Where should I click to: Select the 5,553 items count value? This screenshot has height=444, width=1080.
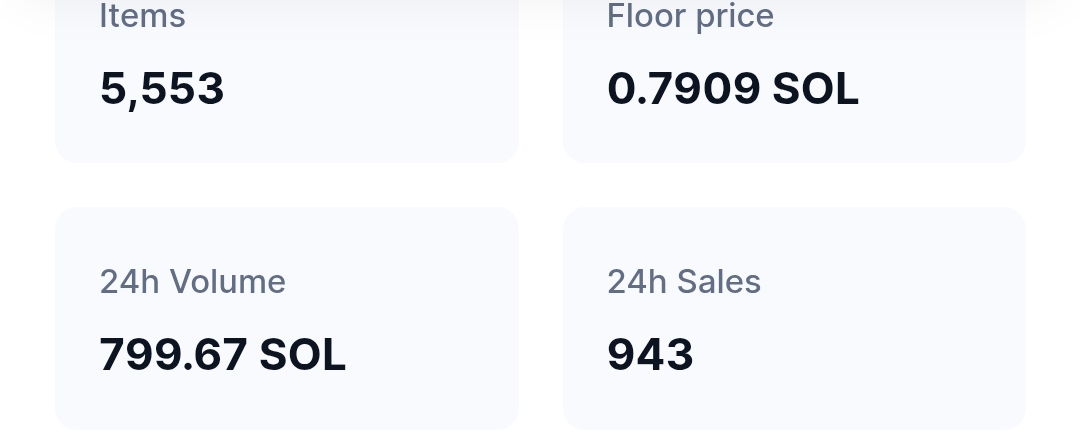pyautogui.click(x=162, y=89)
